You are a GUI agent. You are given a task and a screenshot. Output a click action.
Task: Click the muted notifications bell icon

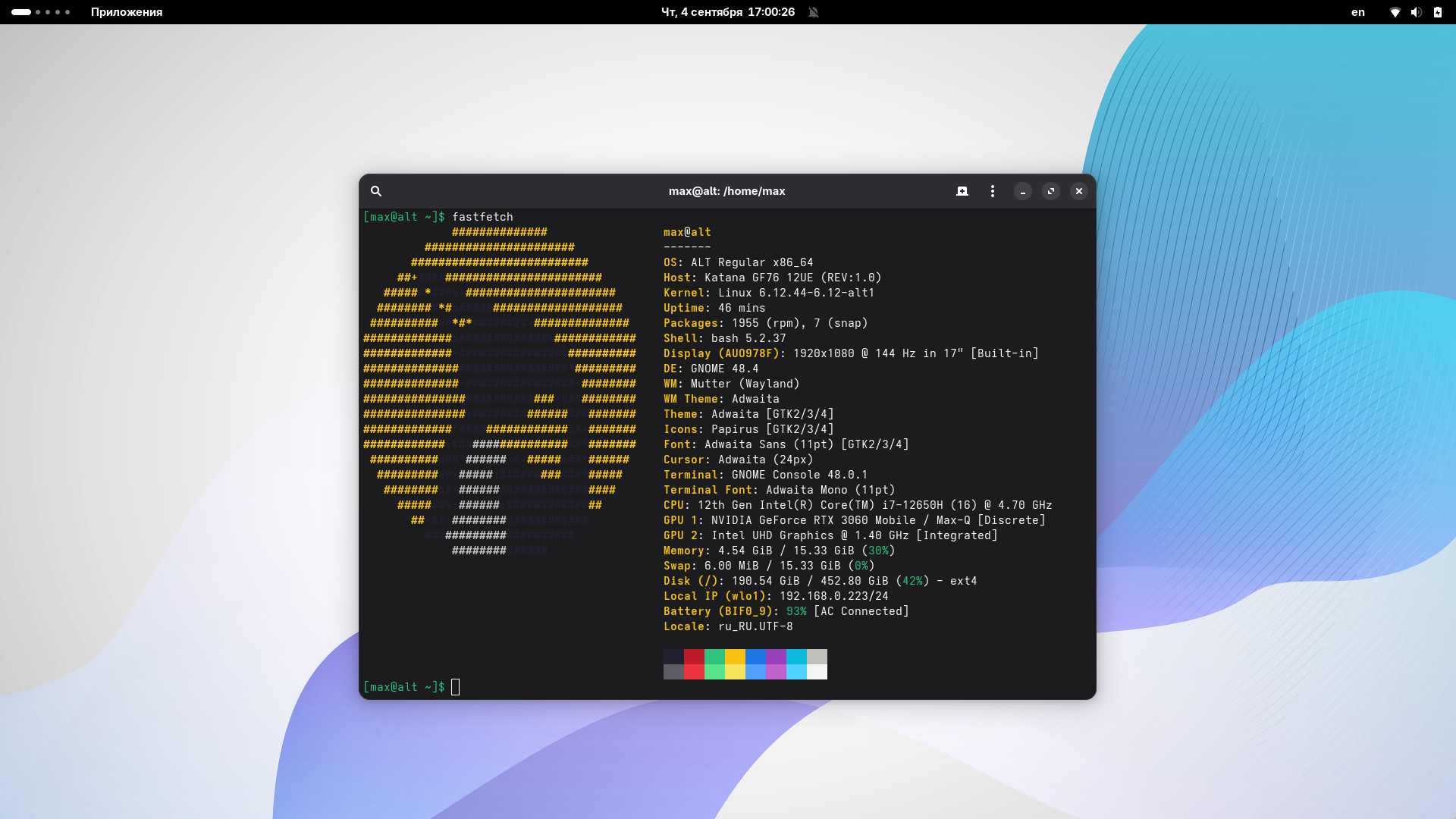(814, 12)
